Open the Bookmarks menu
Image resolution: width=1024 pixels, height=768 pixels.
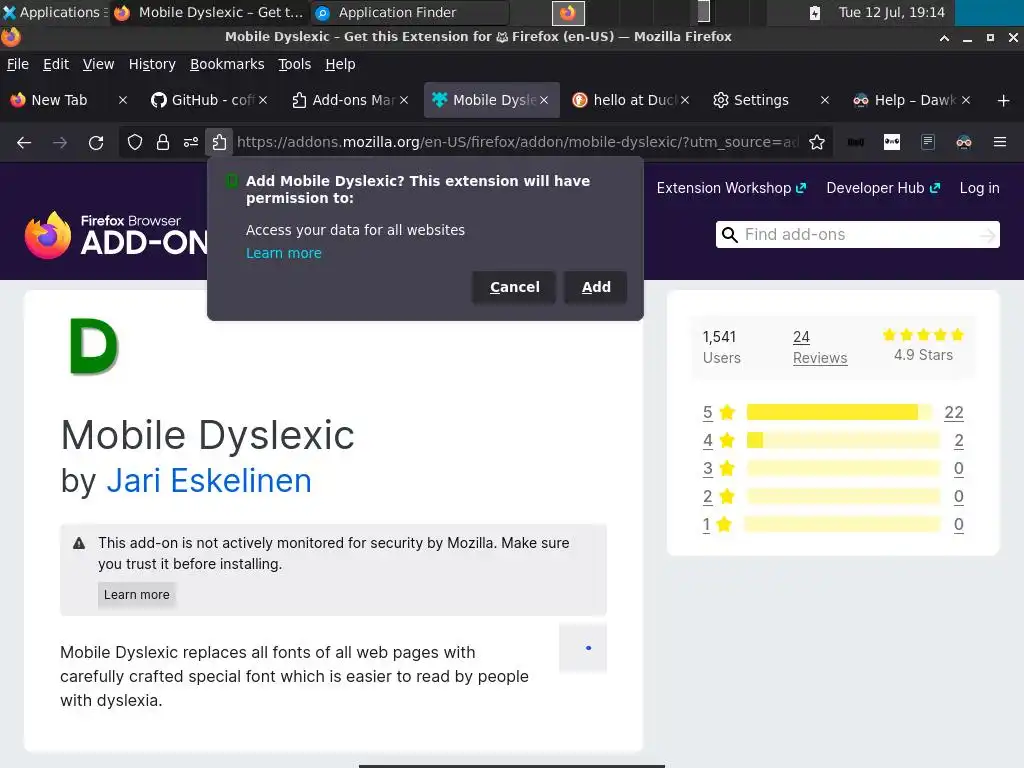coord(227,64)
